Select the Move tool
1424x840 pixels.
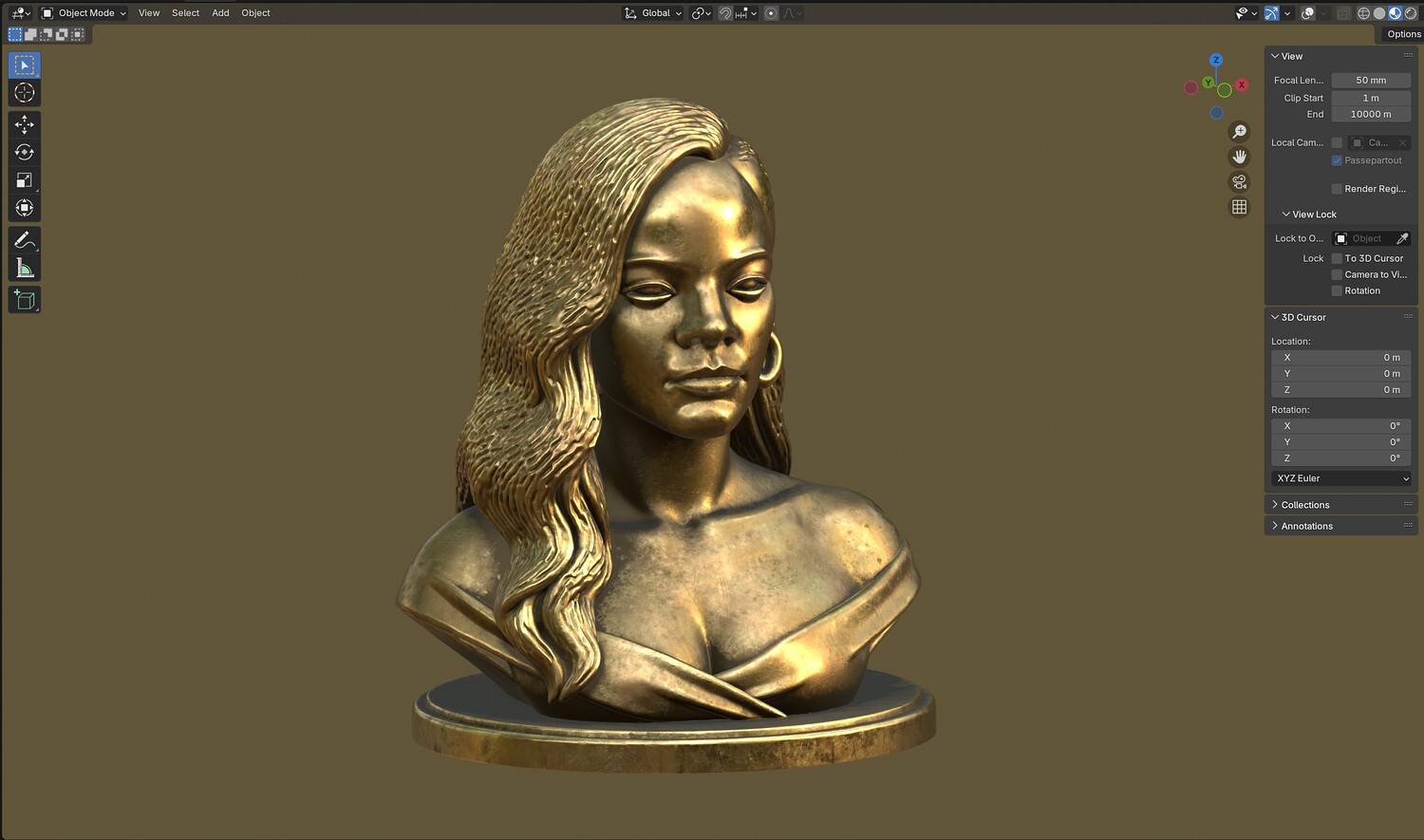pos(25,124)
